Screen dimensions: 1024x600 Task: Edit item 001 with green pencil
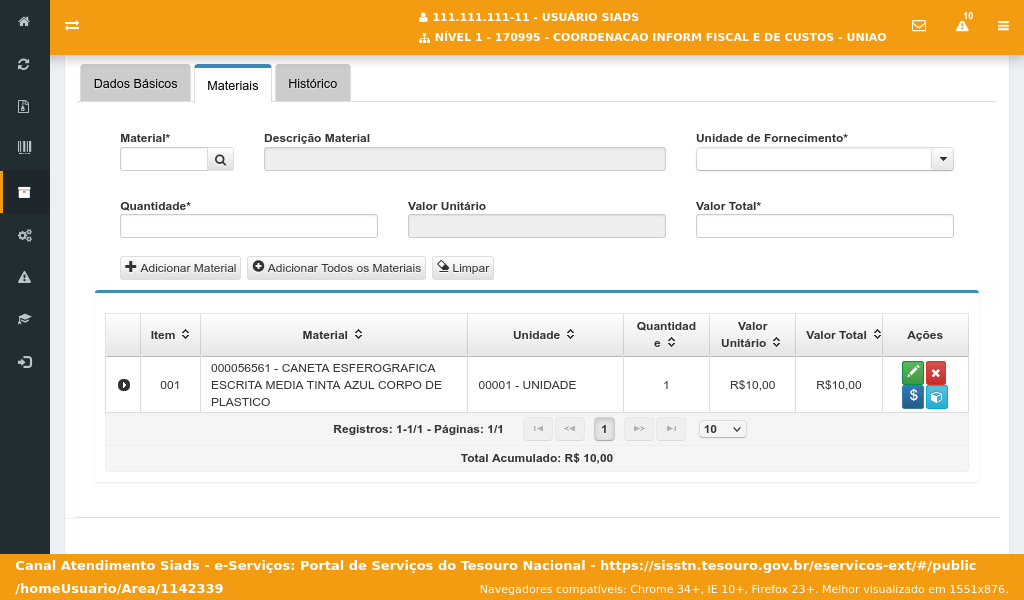912,373
